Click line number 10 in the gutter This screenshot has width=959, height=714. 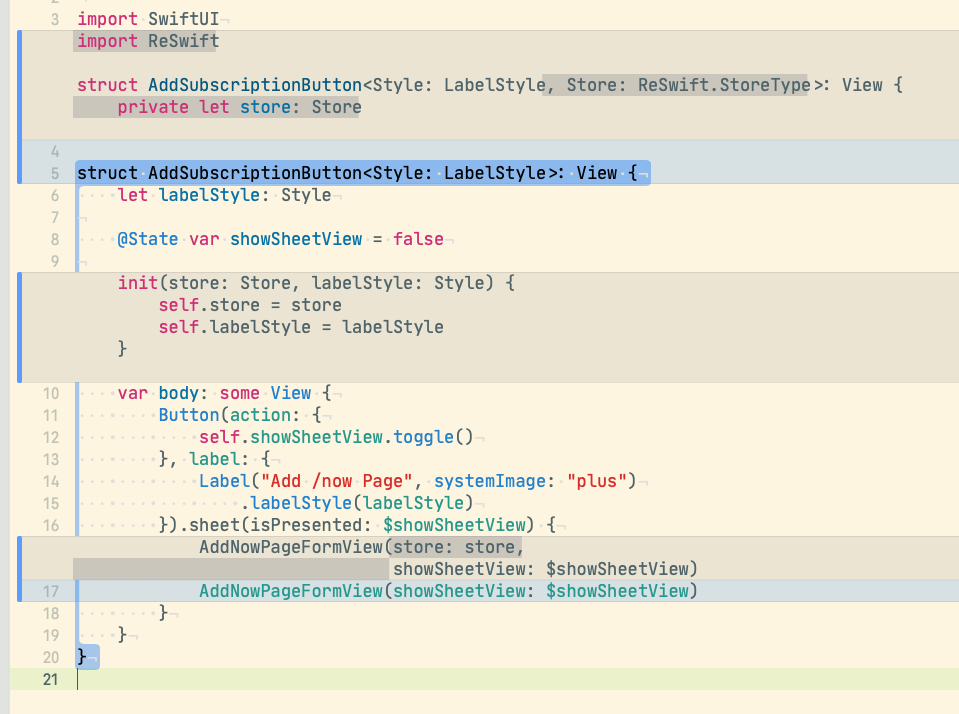pos(51,393)
